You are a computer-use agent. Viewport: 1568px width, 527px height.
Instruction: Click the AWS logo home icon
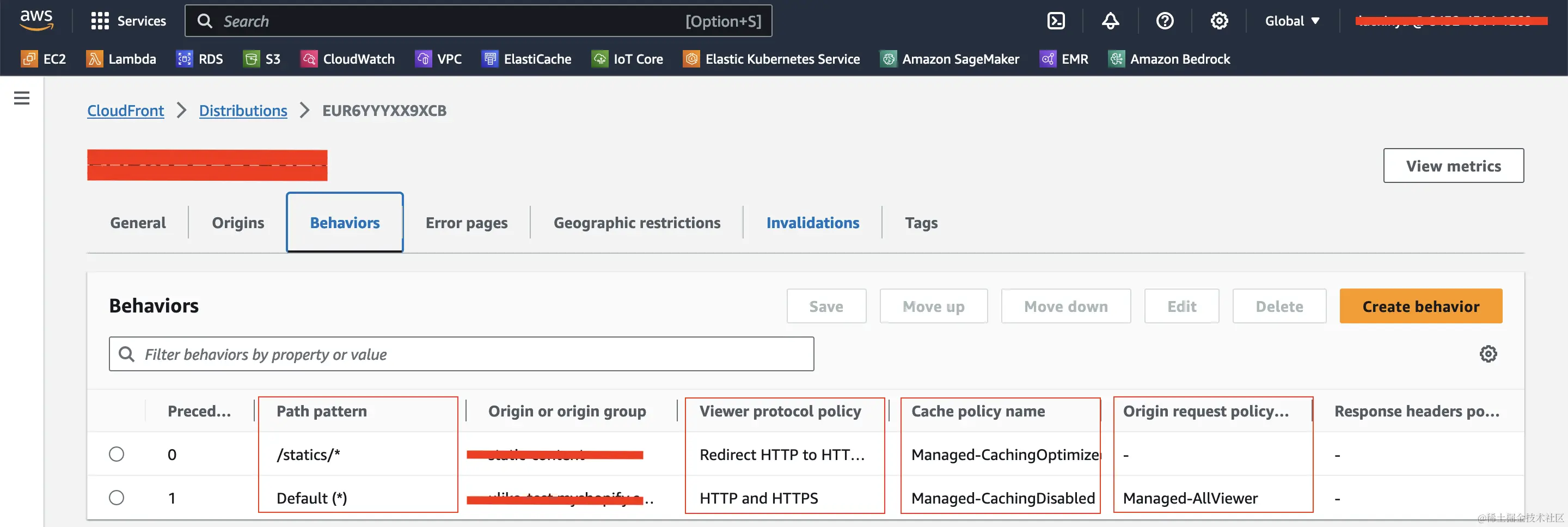point(36,20)
